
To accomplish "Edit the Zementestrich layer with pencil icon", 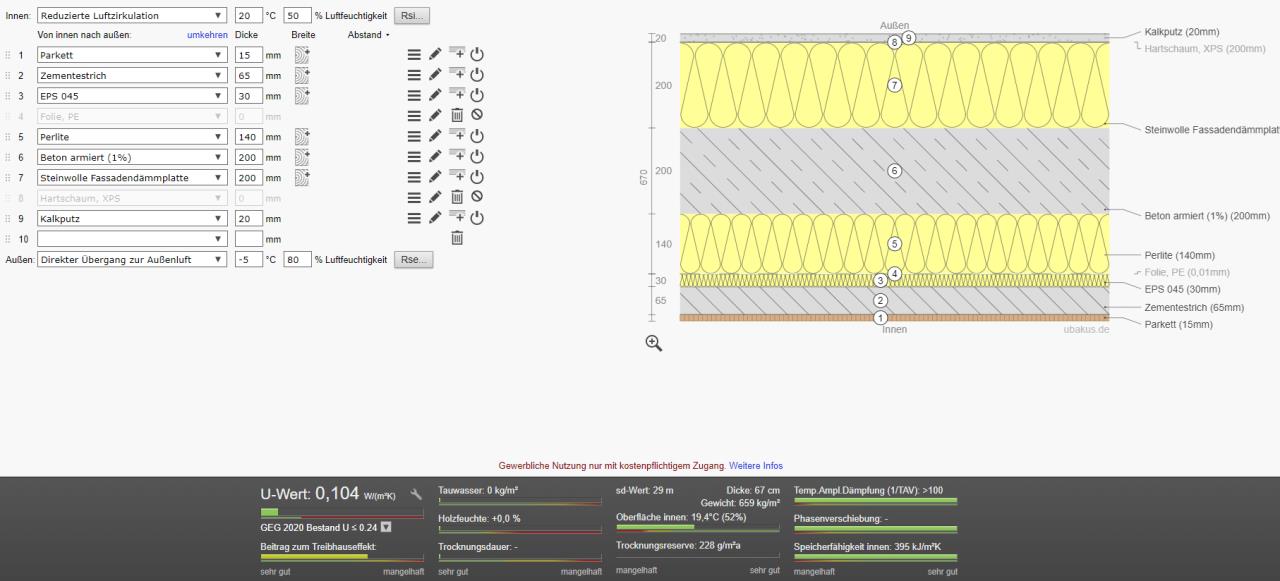I will [x=435, y=75].
